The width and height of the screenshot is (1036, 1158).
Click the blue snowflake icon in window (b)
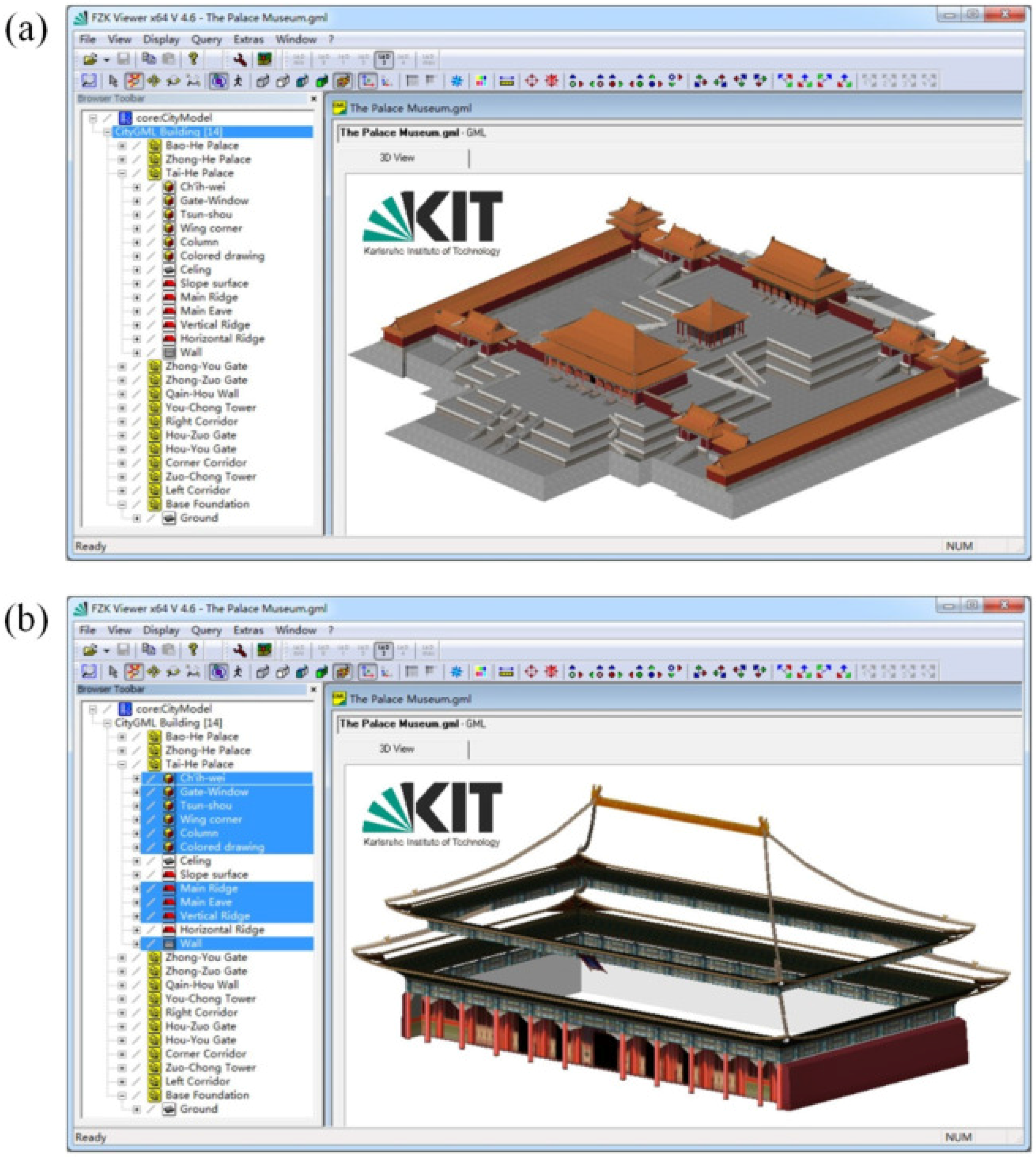[457, 672]
